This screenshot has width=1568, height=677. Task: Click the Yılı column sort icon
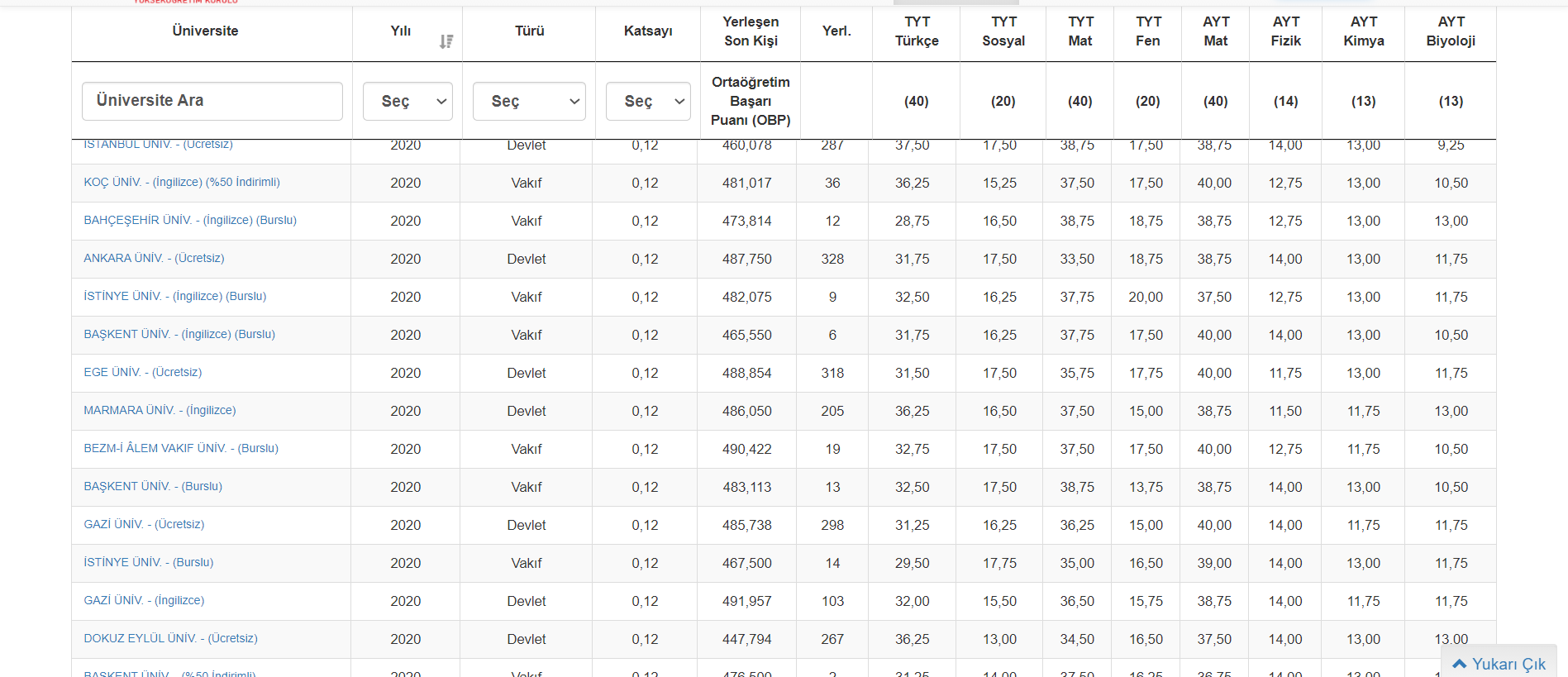(446, 41)
